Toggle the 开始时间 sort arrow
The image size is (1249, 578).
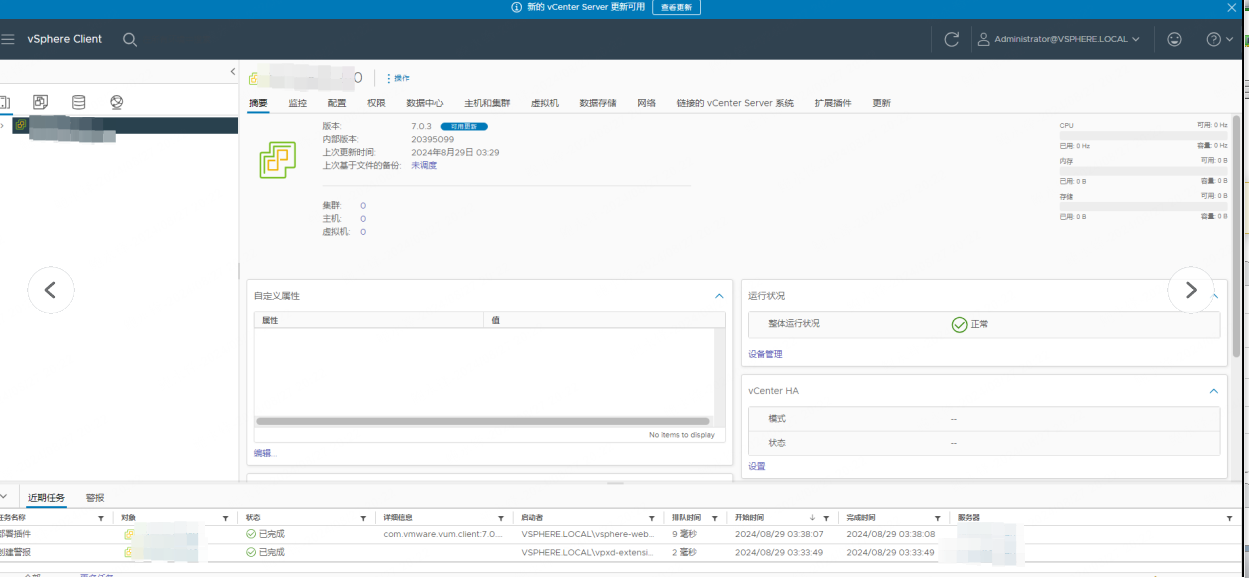click(812, 518)
